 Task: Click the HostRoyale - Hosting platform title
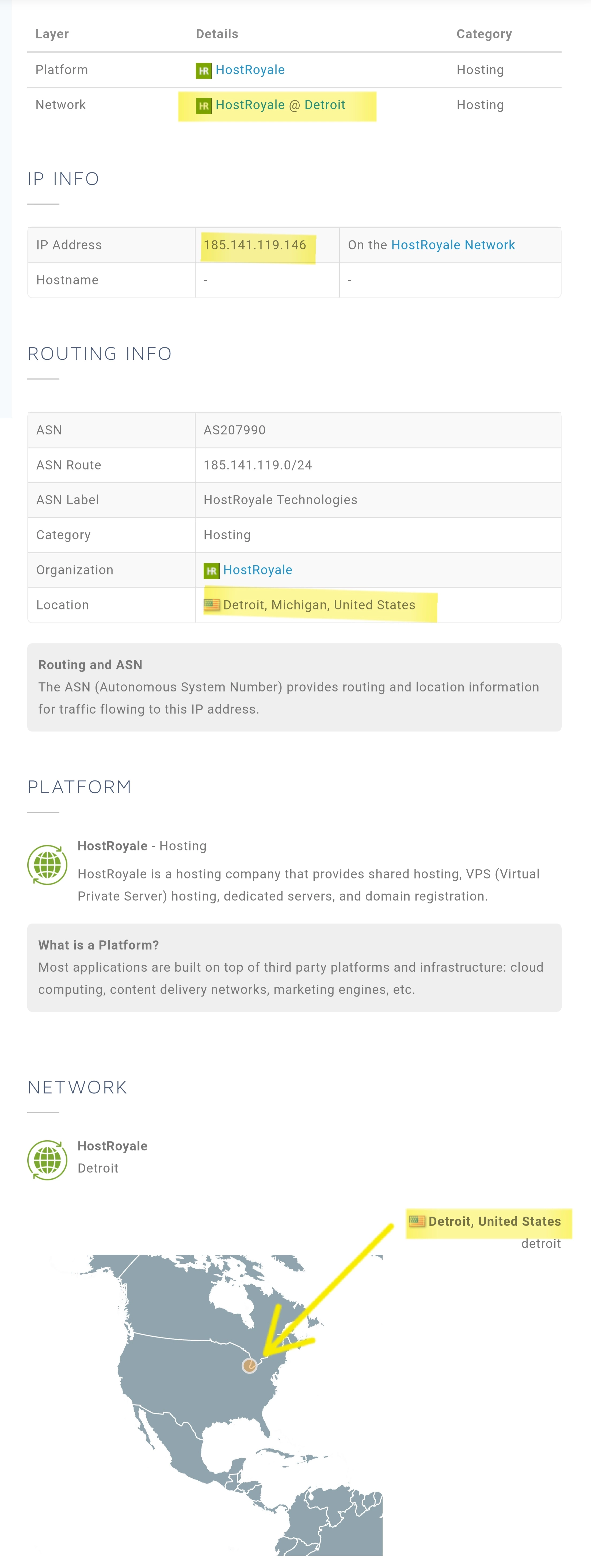pyautogui.click(x=142, y=846)
